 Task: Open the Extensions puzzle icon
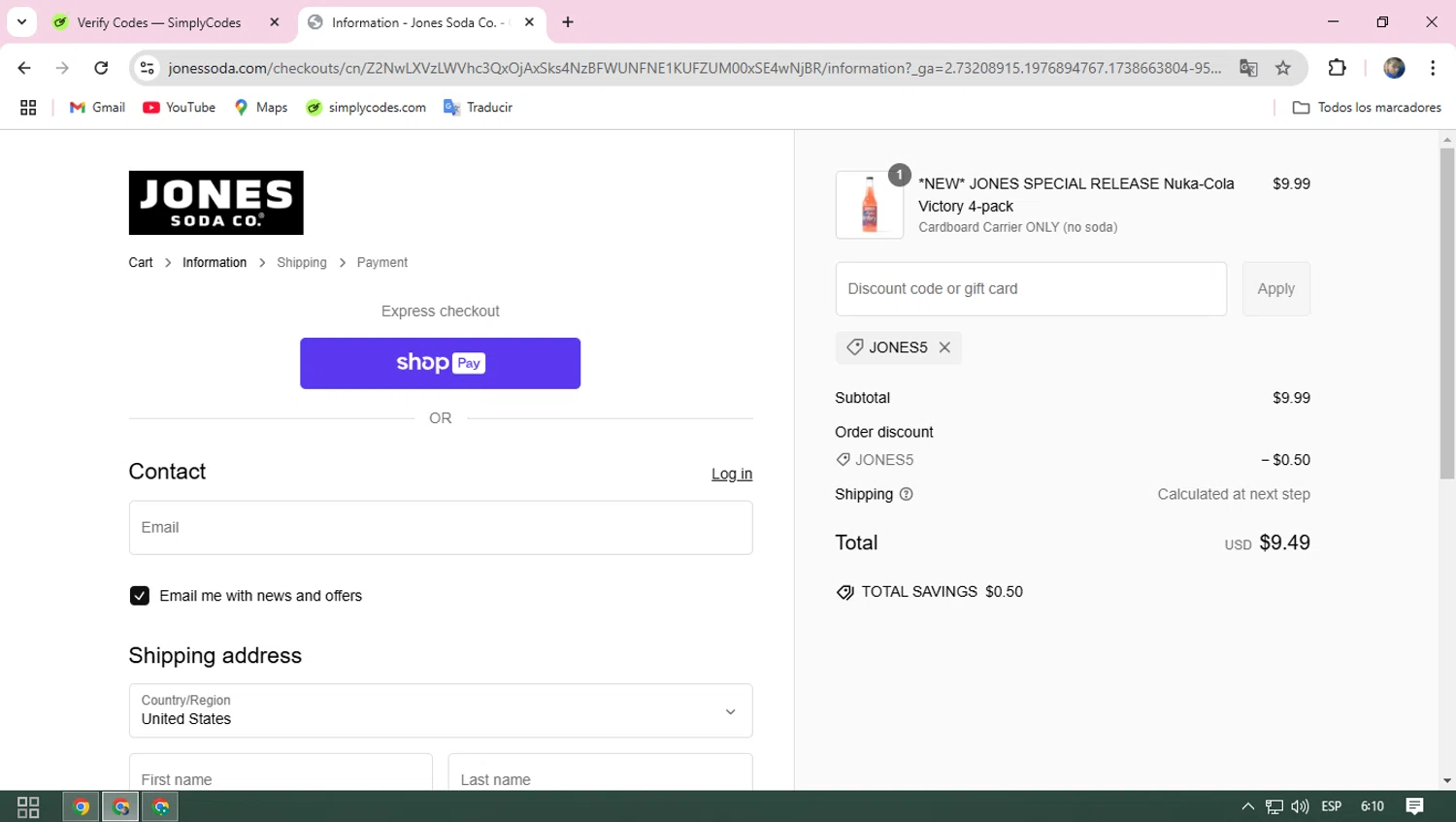tap(1337, 68)
